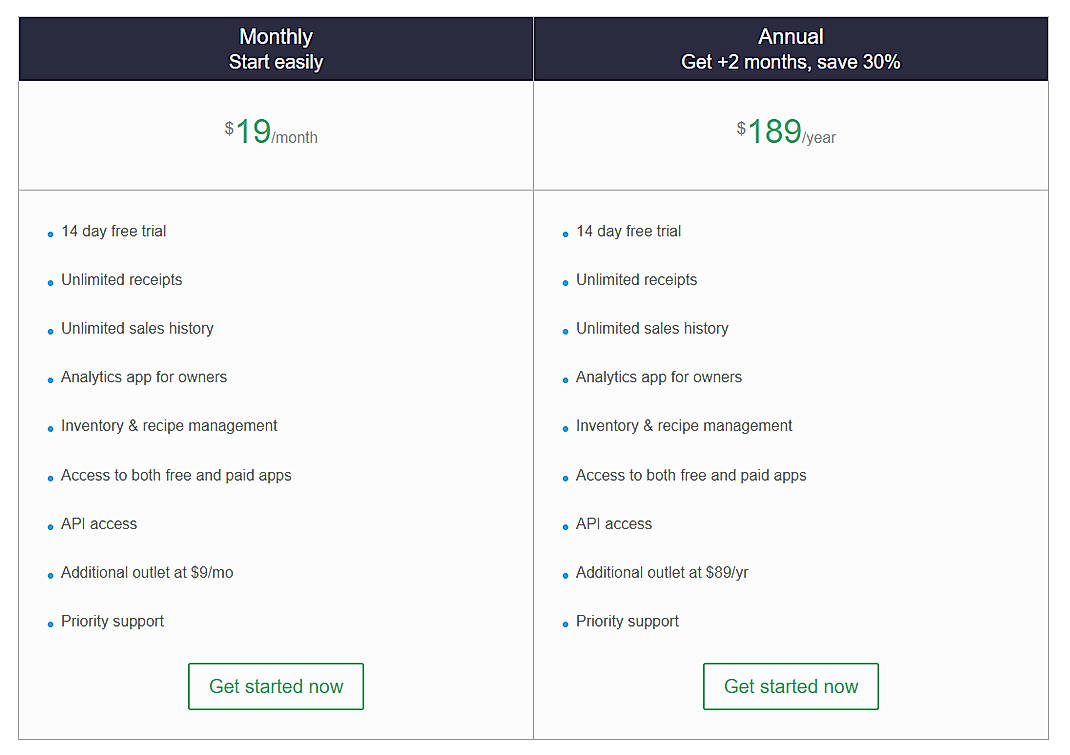The image size is (1070, 755).
Task: Click 'Inventory & recipe management' under Monthly
Action: pyautogui.click(x=169, y=426)
